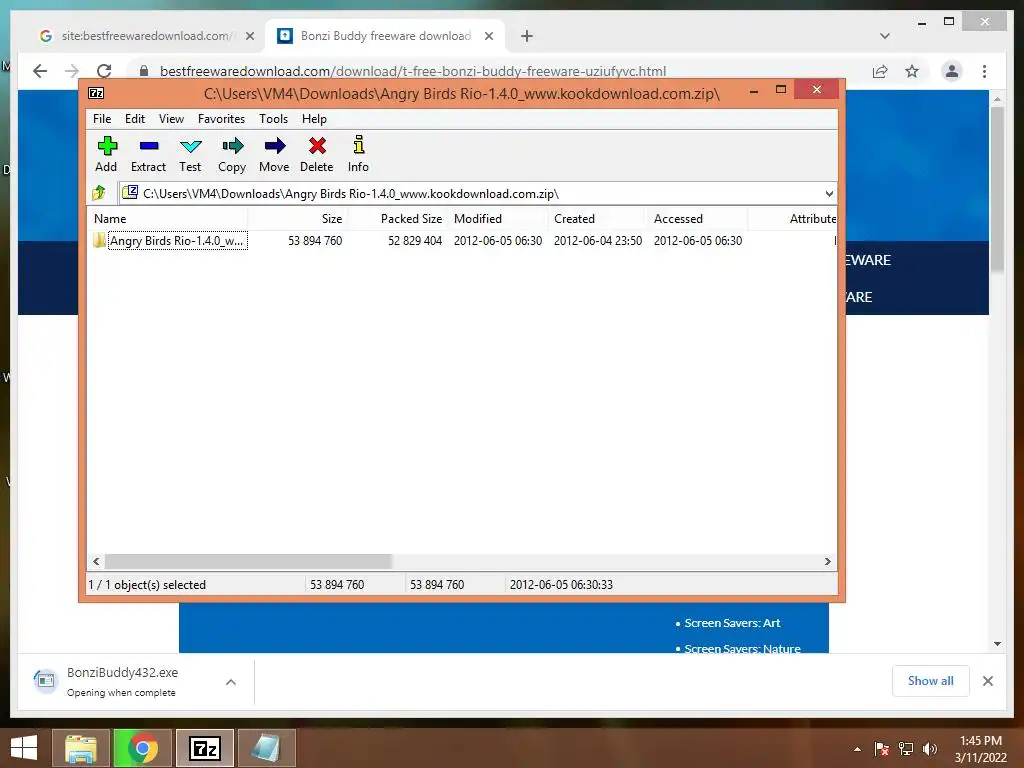Open the Favorites menu
The image size is (1024, 768).
(221, 119)
